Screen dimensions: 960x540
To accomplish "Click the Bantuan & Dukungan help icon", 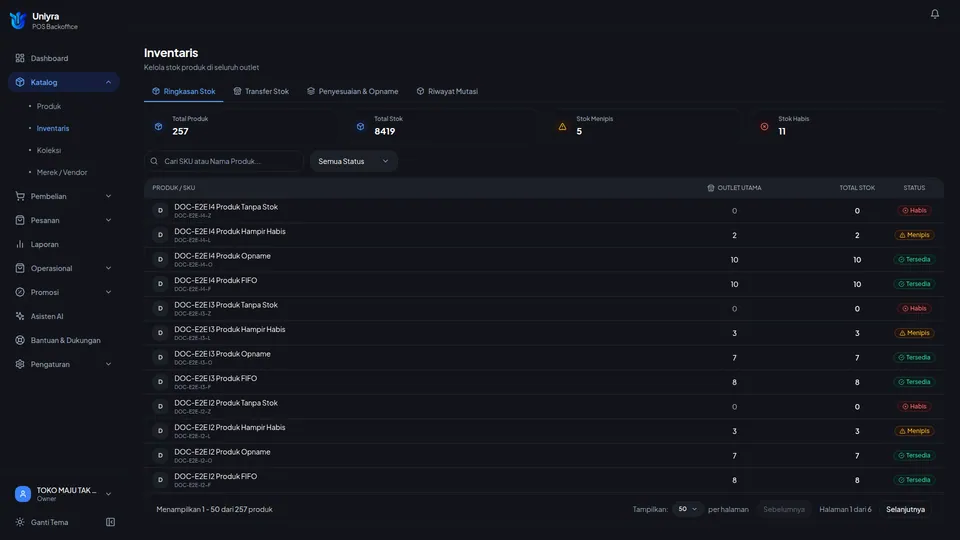I will pos(20,340).
